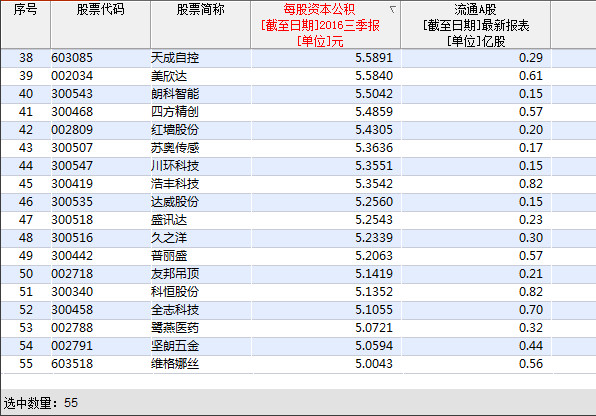Screen dimensions: 596x416
Task: Click the 股票代码 column header
Action: [100, 24]
